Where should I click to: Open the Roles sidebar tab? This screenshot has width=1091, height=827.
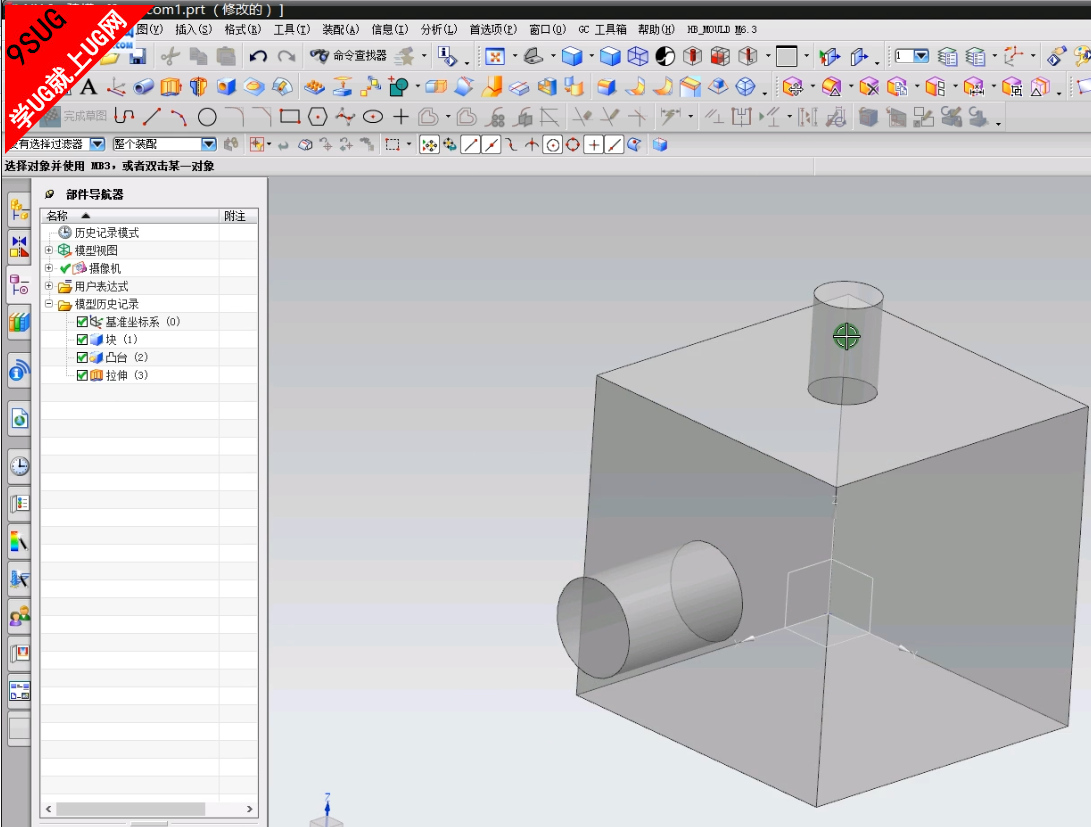[x=19, y=616]
